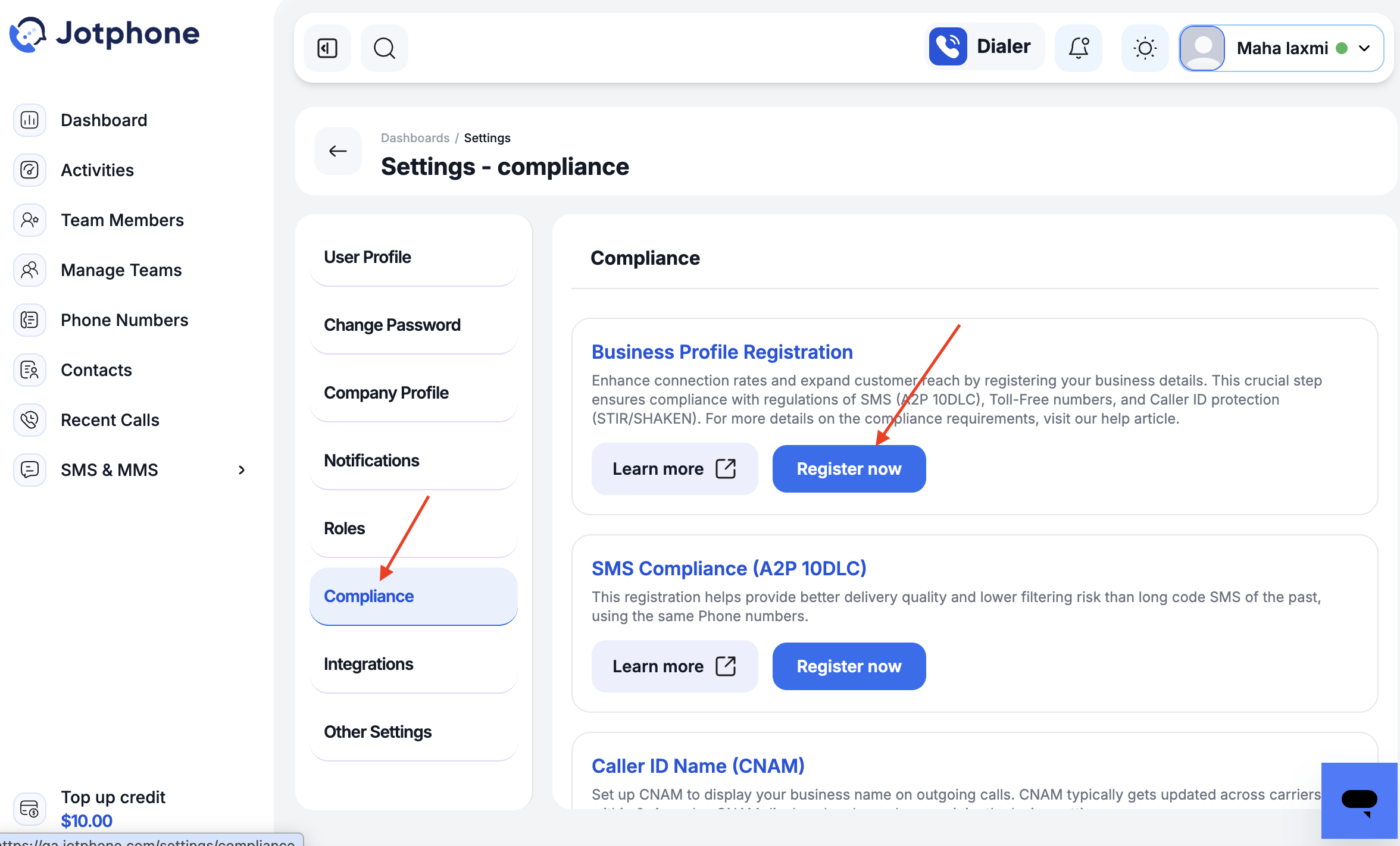This screenshot has width=1400, height=846.
Task: Open SMS & MMS menu item
Action: (x=110, y=470)
